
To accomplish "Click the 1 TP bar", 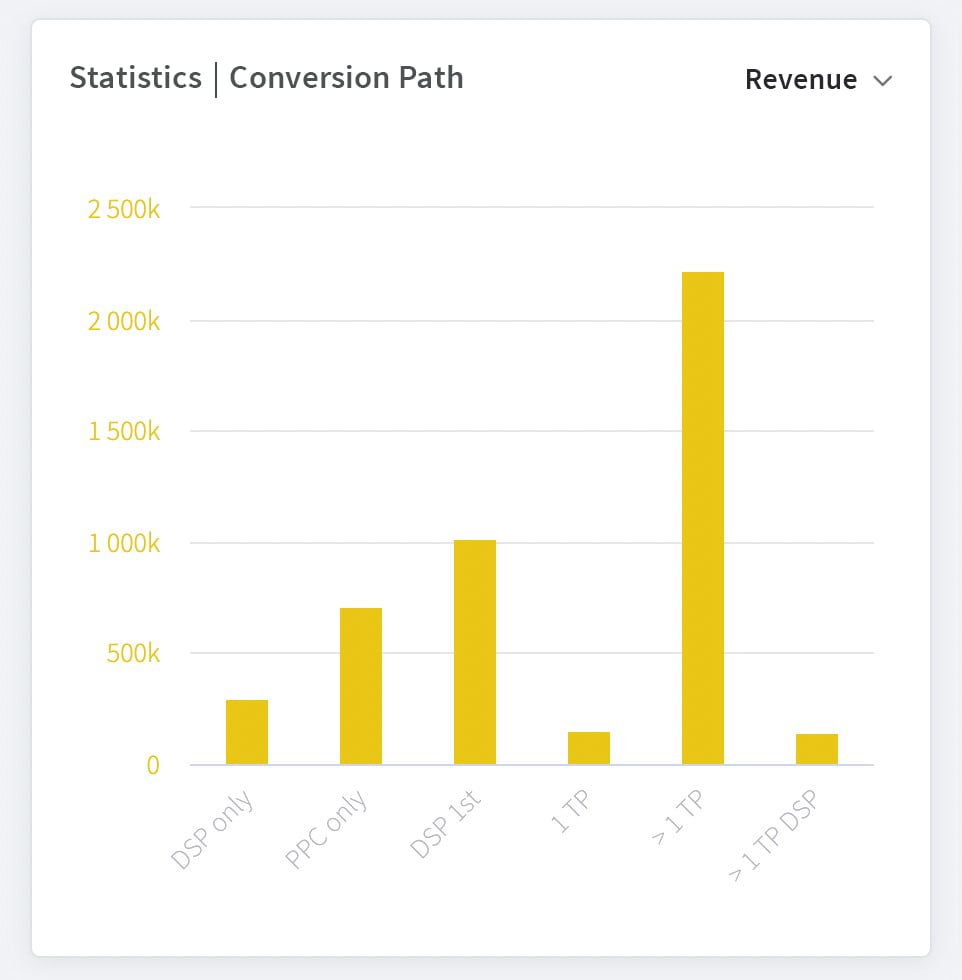I will [589, 748].
